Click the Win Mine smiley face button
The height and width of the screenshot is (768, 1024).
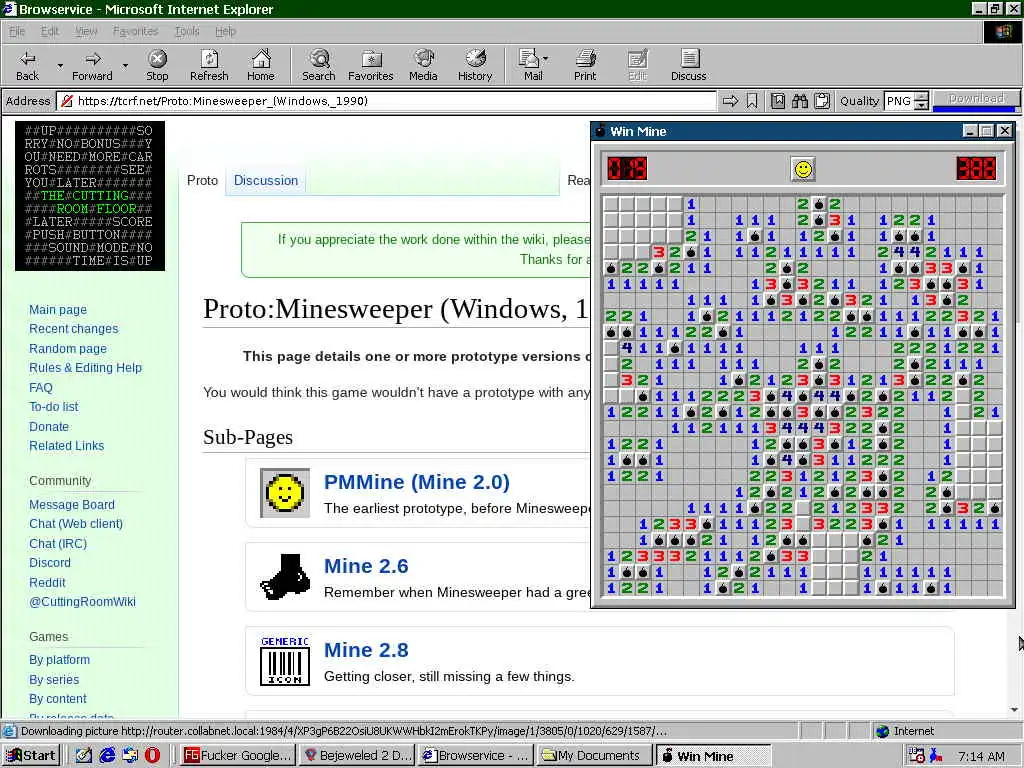(x=803, y=169)
